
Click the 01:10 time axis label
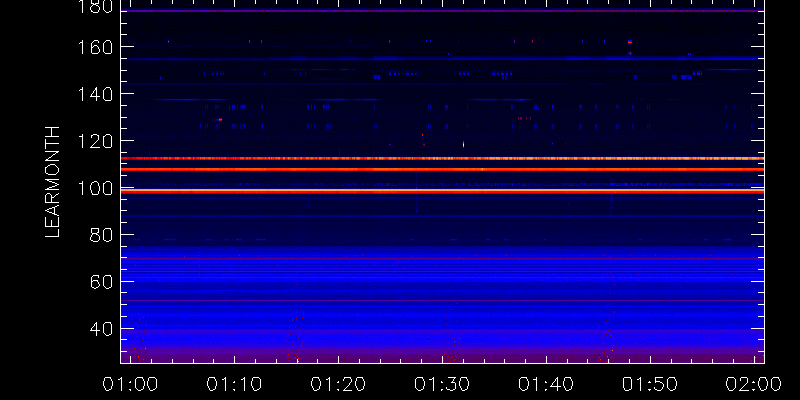[x=234, y=384]
